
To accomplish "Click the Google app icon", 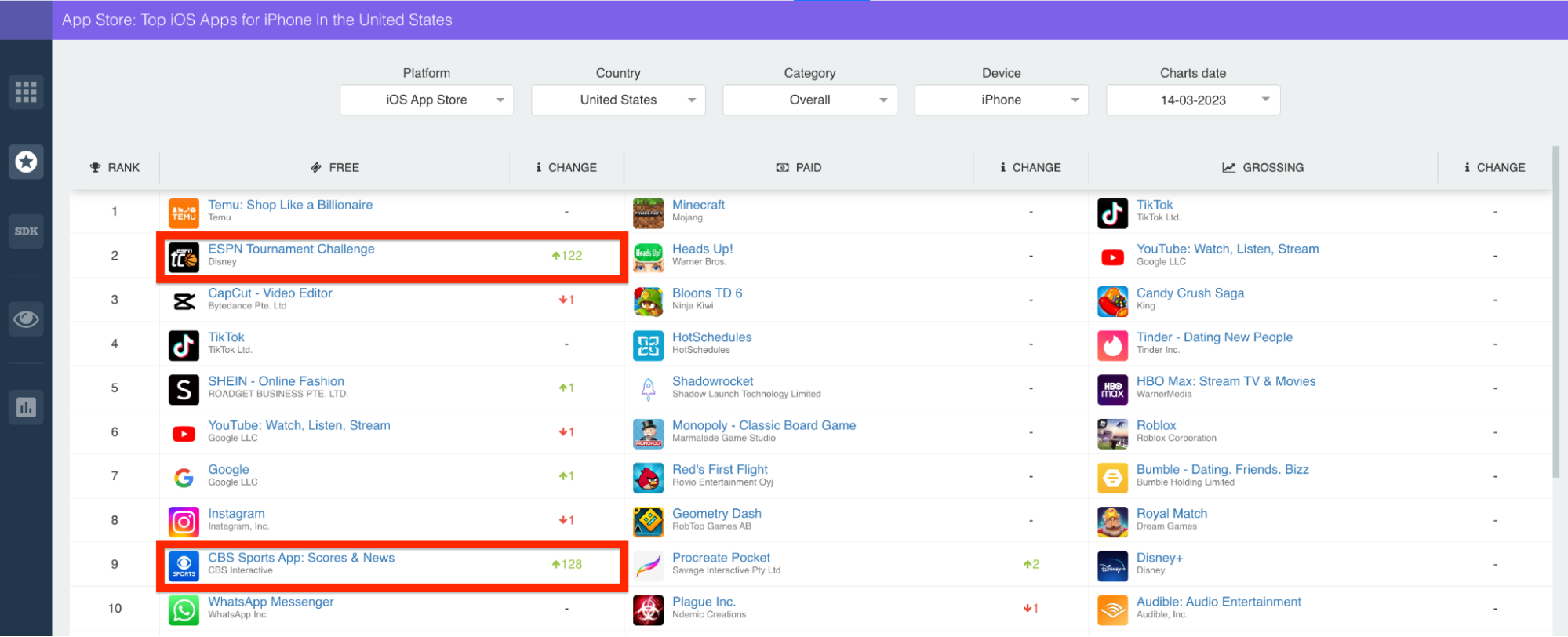I will coord(184,477).
